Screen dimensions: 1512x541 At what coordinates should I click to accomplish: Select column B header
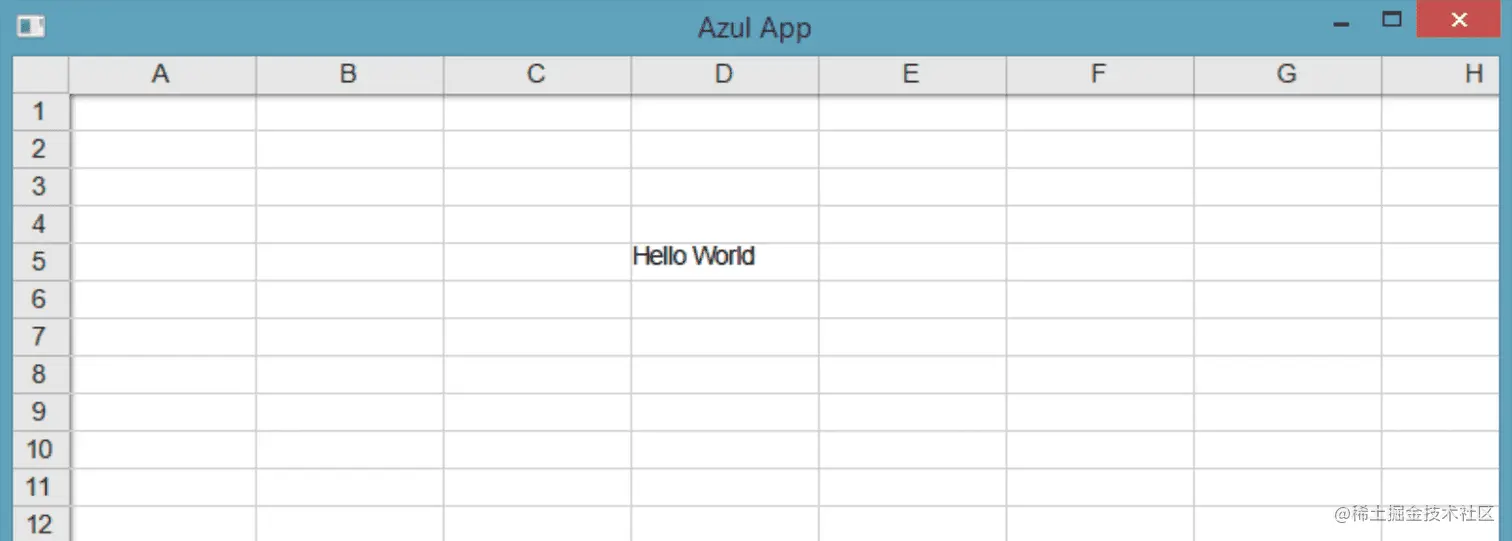[x=349, y=75]
